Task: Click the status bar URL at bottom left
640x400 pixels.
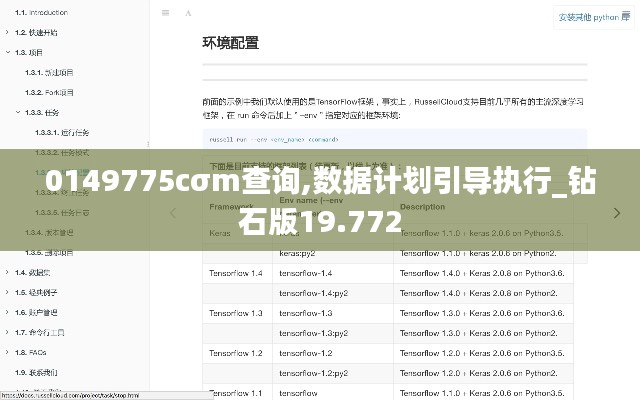Action: [70, 396]
